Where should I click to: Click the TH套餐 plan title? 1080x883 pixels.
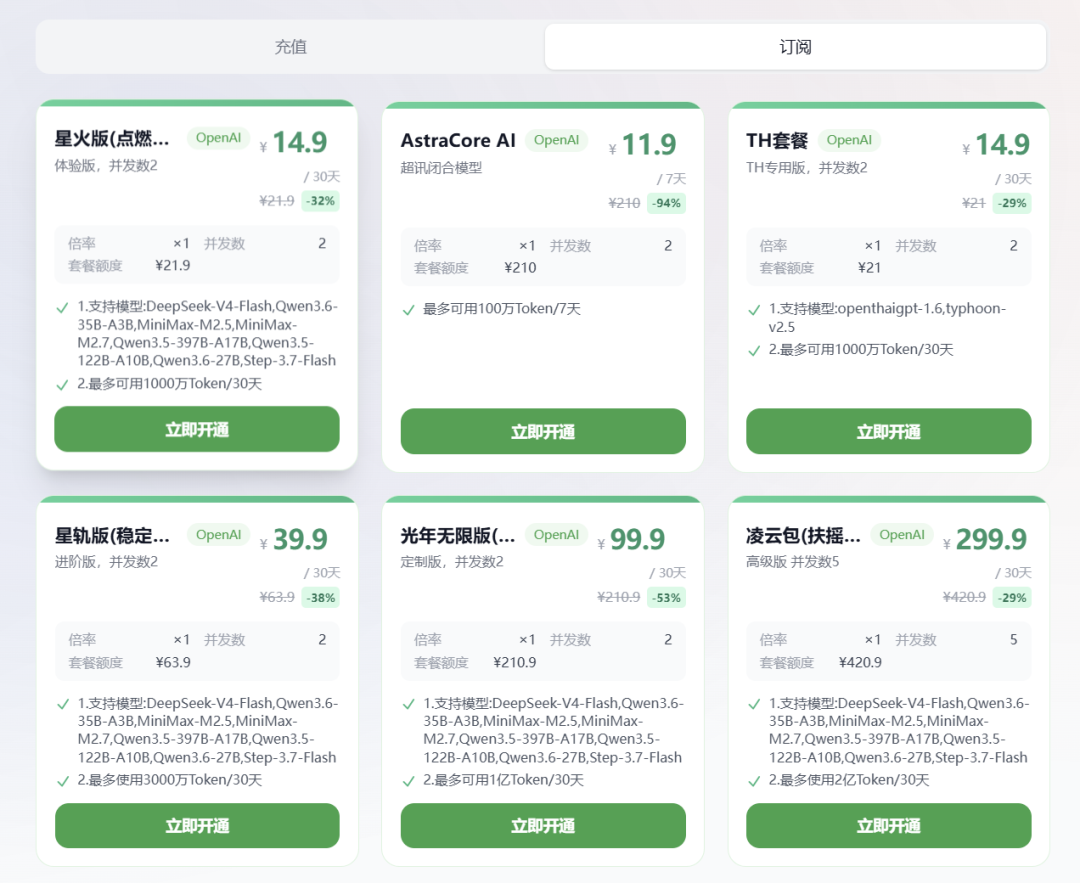coord(777,141)
